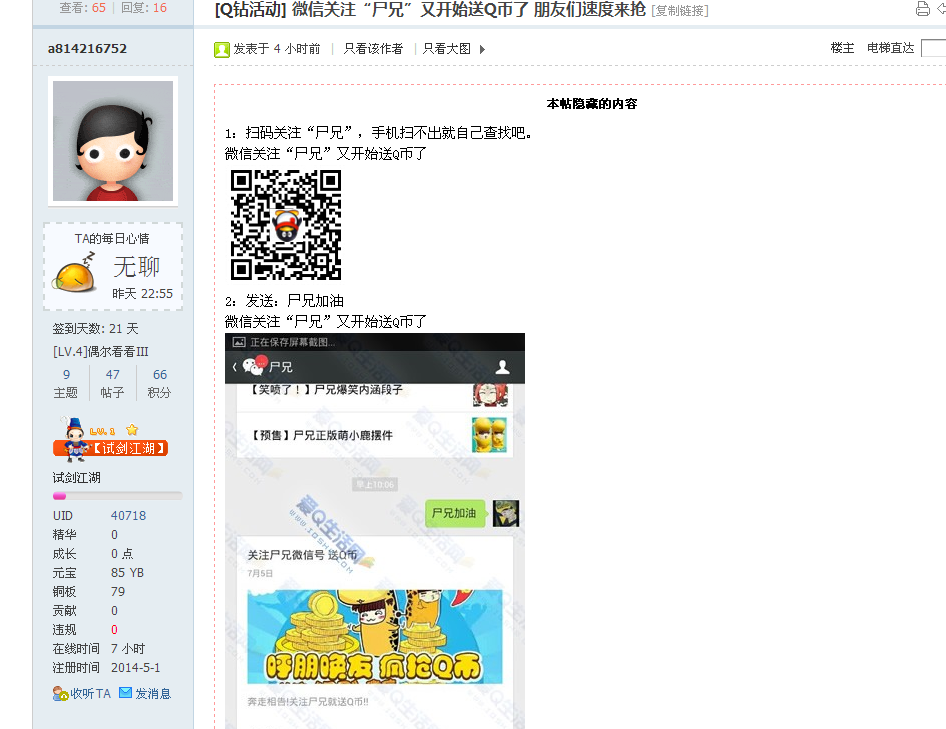Screen dimensions: 946x729
Task: Click the 发消息 link
Action: point(153,694)
